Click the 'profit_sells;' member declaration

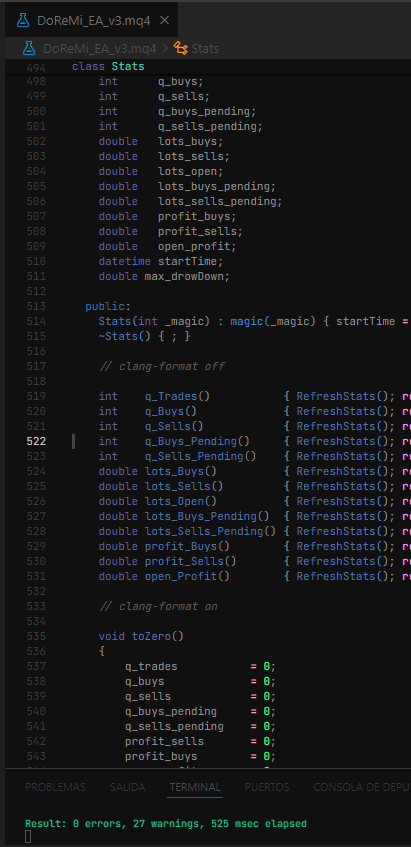[200, 231]
